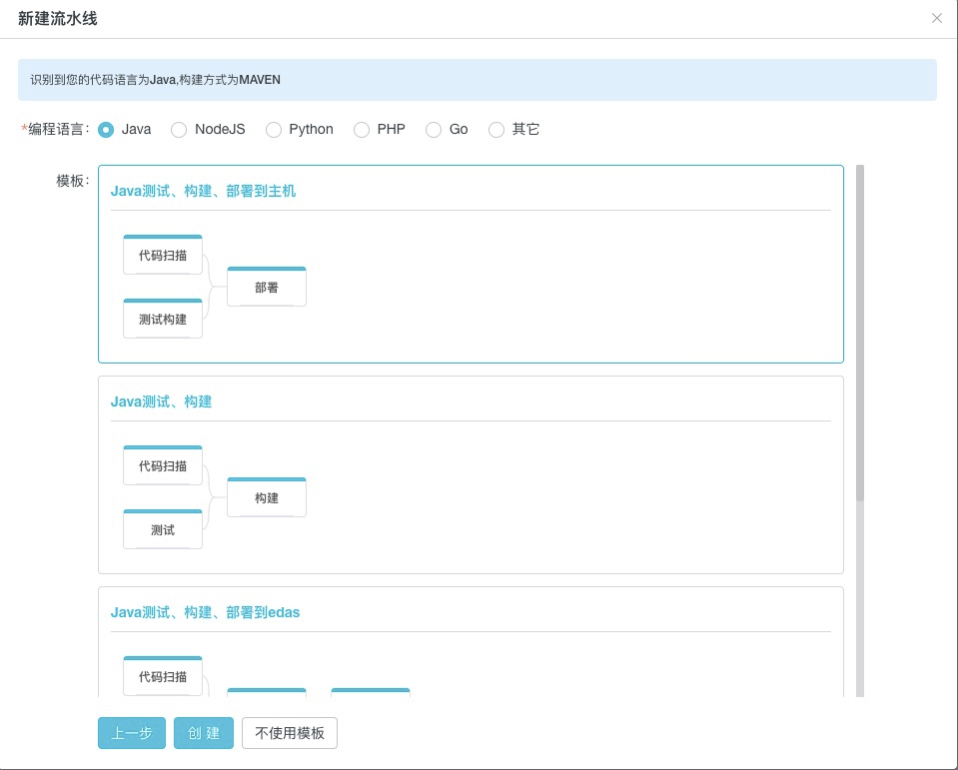Click the 测试构建 stage box
958x770 pixels.
point(163,319)
